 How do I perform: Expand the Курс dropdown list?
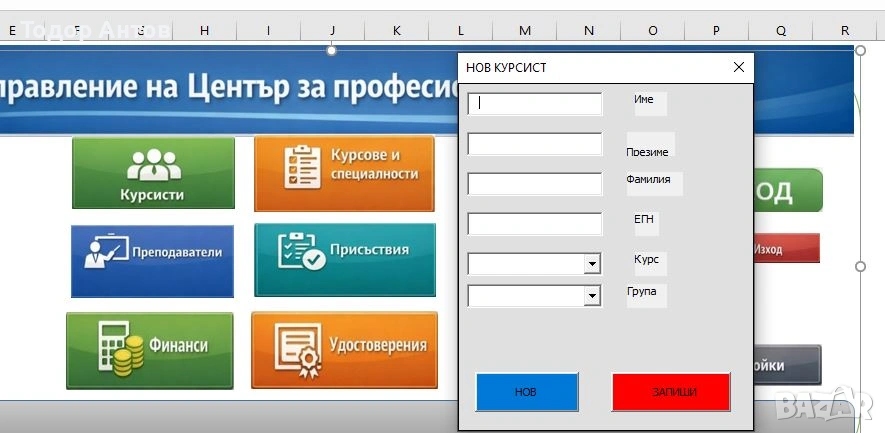(x=592, y=264)
